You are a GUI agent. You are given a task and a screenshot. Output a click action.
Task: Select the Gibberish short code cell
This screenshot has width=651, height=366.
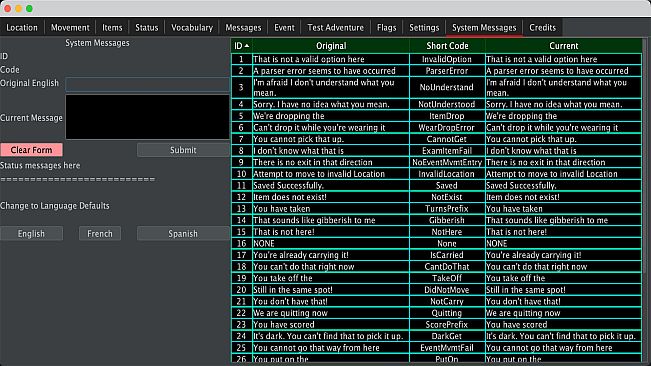pos(447,220)
